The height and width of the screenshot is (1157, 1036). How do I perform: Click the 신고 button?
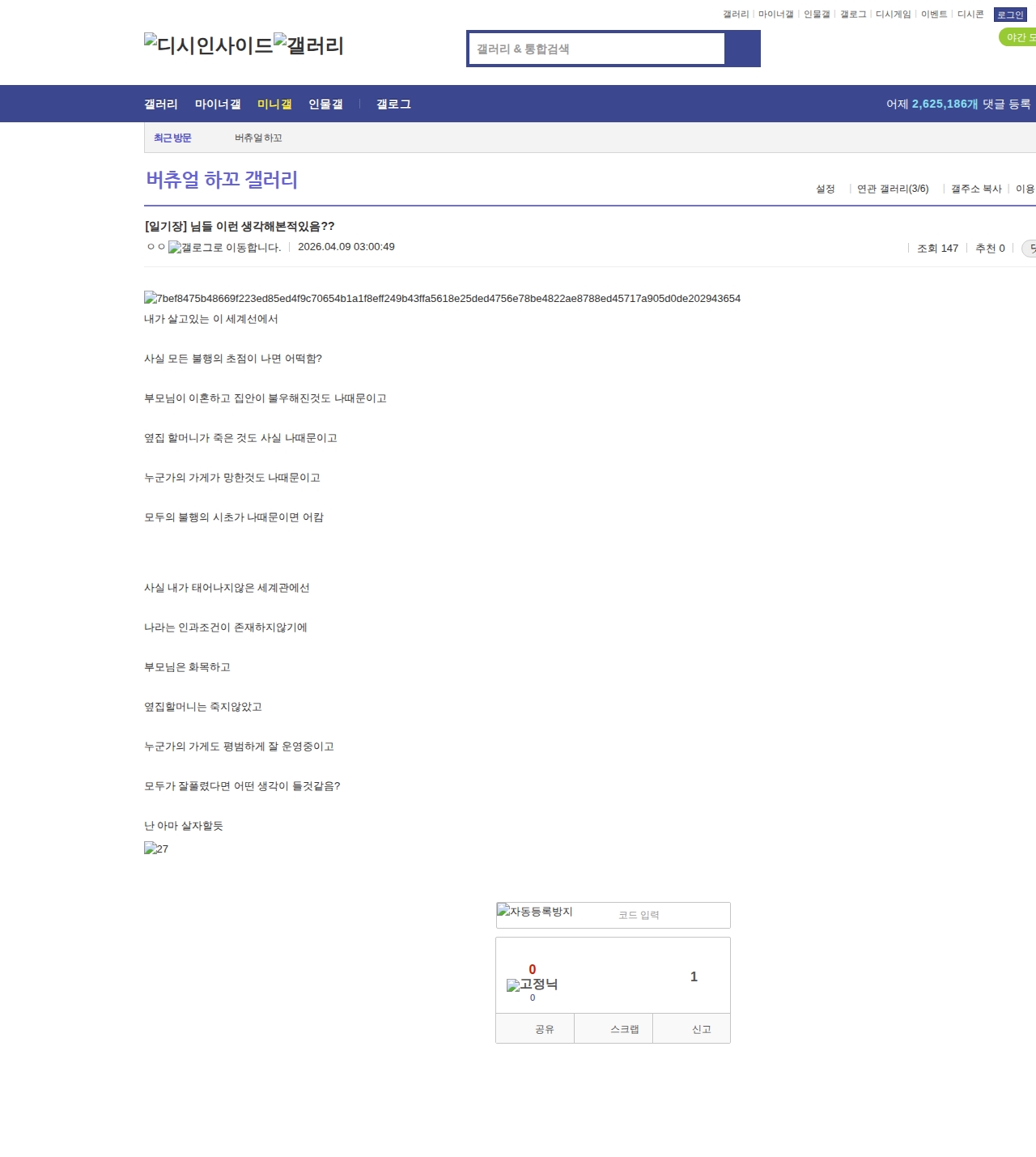tap(692, 1029)
